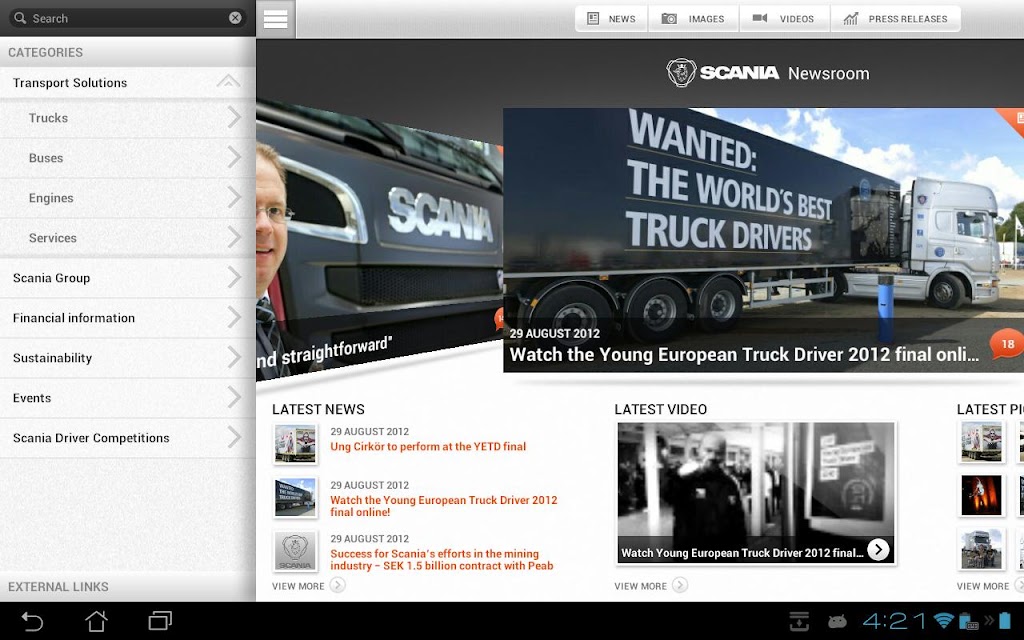Tap the Wi-Fi status icon

[944, 620]
